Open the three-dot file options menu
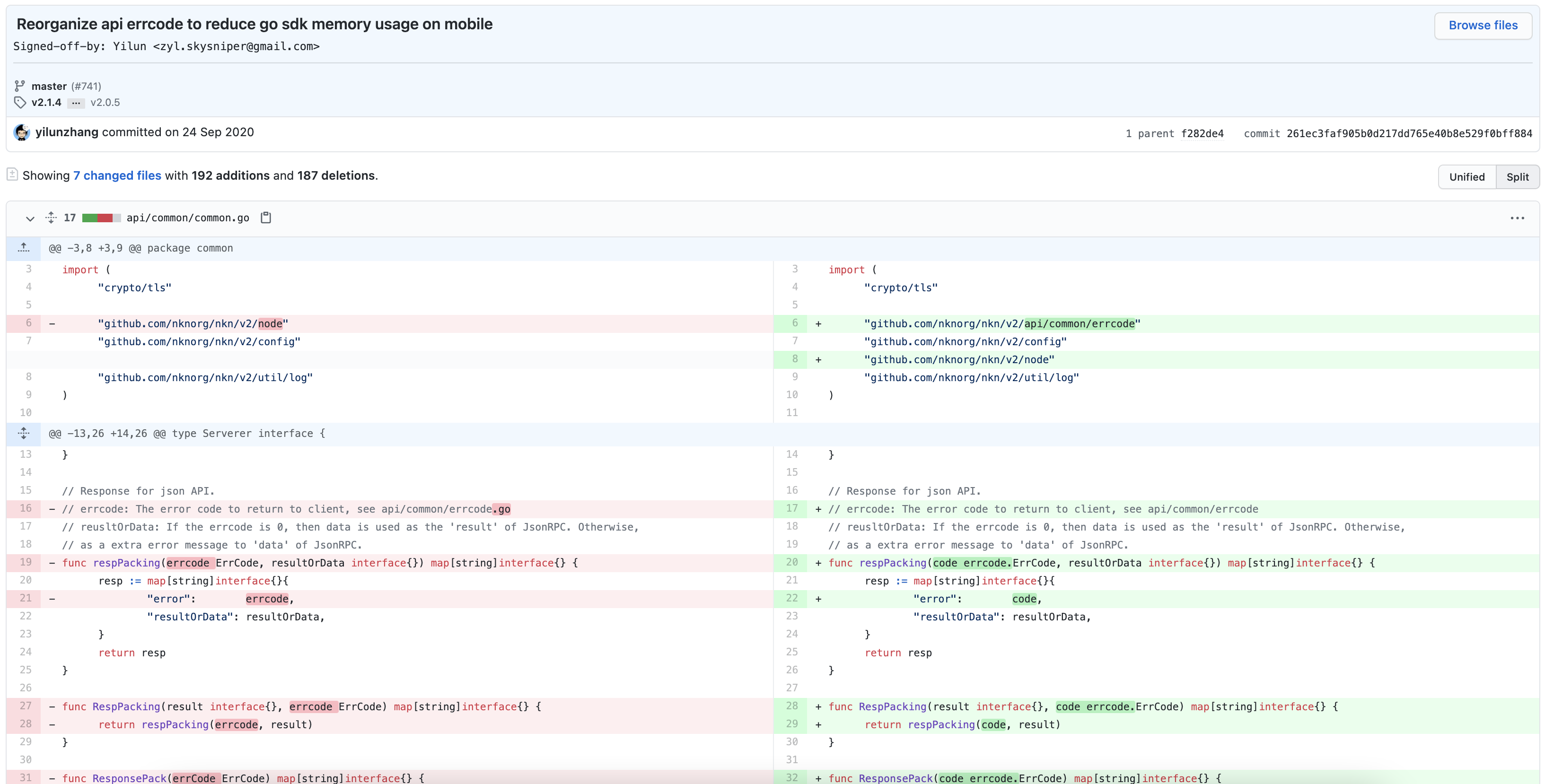This screenshot has height=784, width=1545. [x=1517, y=218]
